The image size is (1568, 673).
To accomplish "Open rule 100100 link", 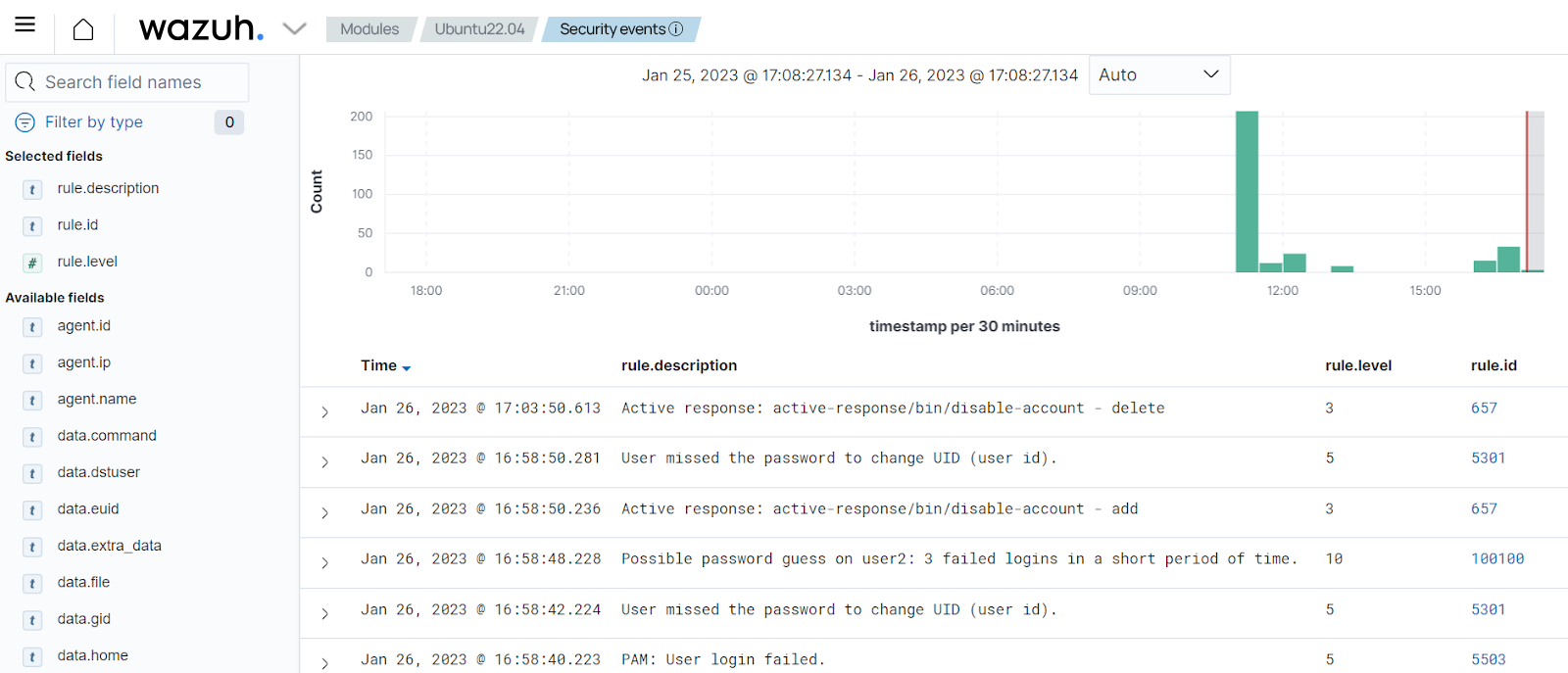I will tap(1497, 559).
